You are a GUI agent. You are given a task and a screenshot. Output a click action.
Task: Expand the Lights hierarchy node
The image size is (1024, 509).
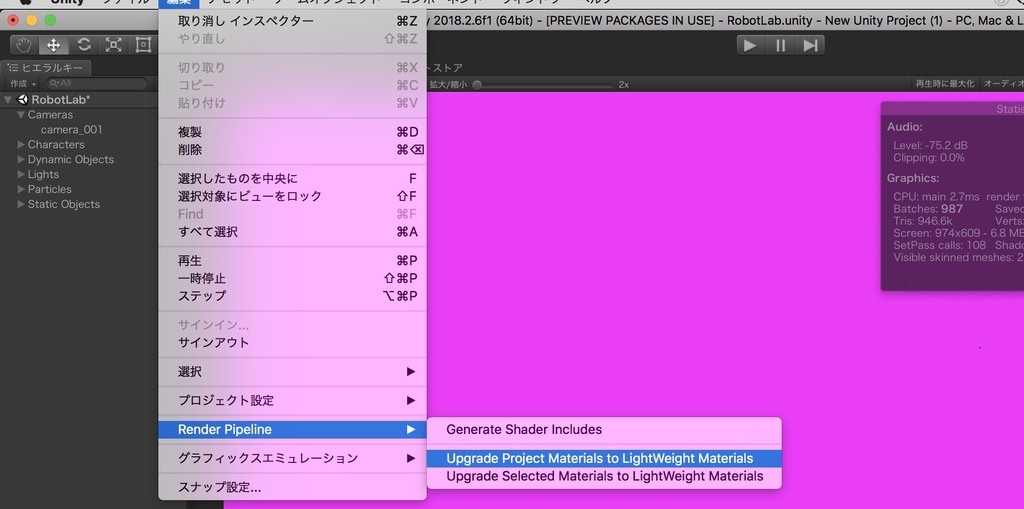(21, 174)
